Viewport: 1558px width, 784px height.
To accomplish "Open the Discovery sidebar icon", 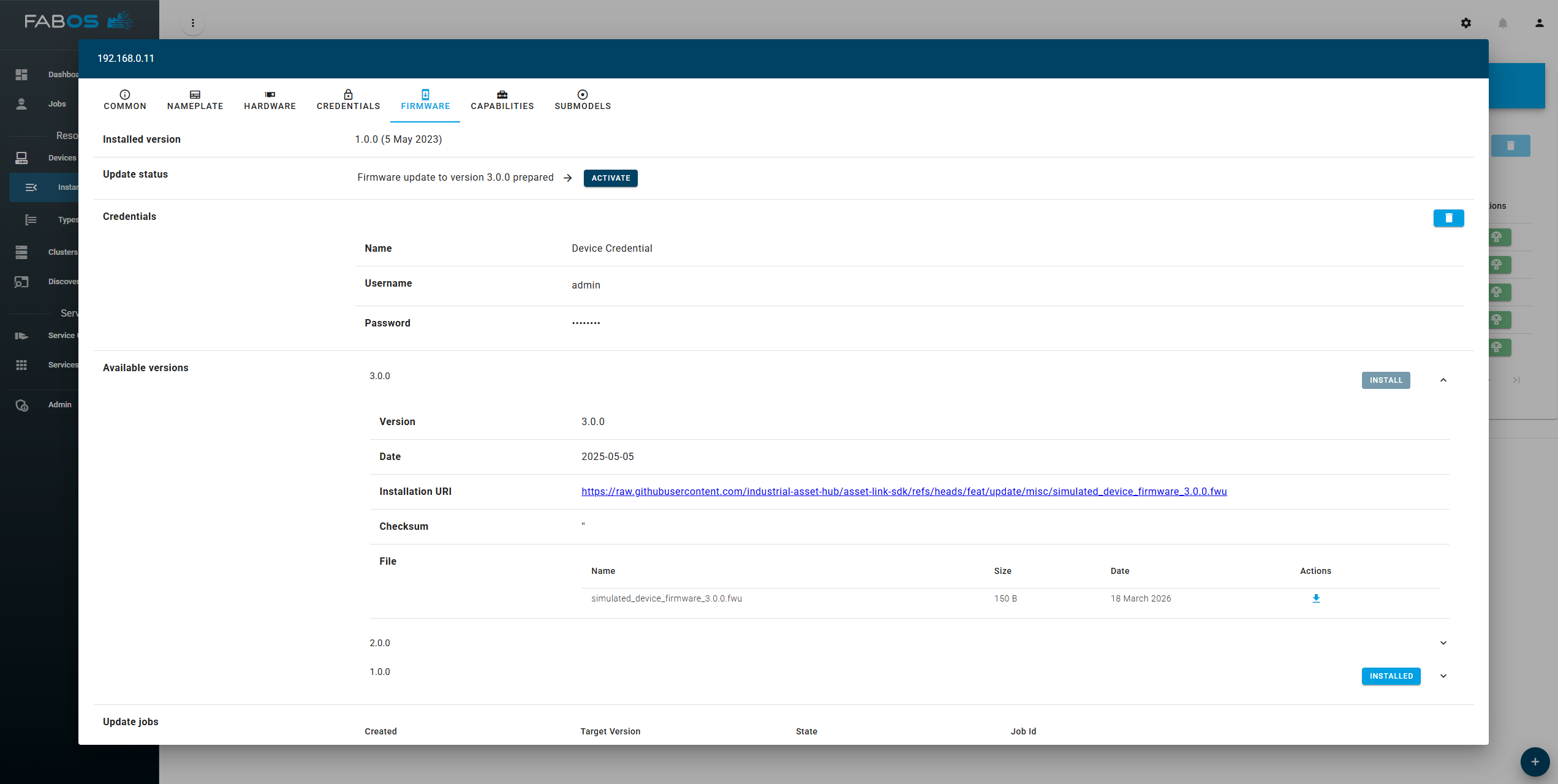I will pos(21,282).
